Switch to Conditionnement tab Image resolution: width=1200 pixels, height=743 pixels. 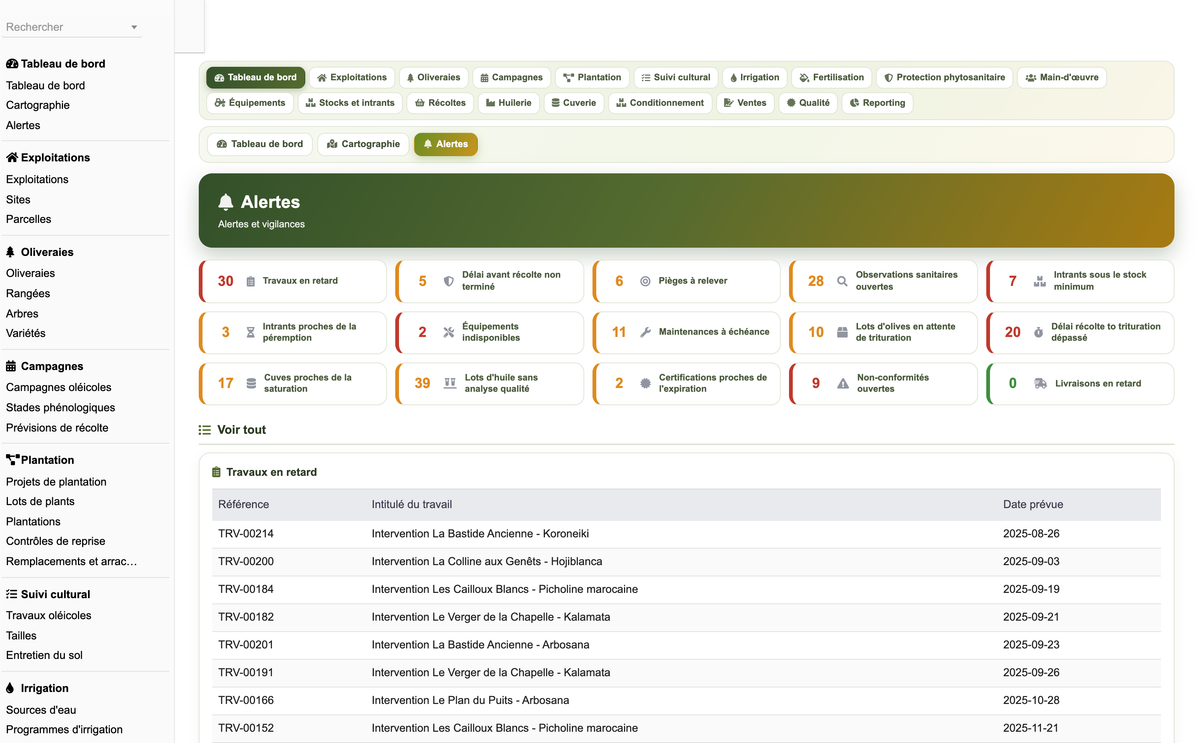point(660,103)
